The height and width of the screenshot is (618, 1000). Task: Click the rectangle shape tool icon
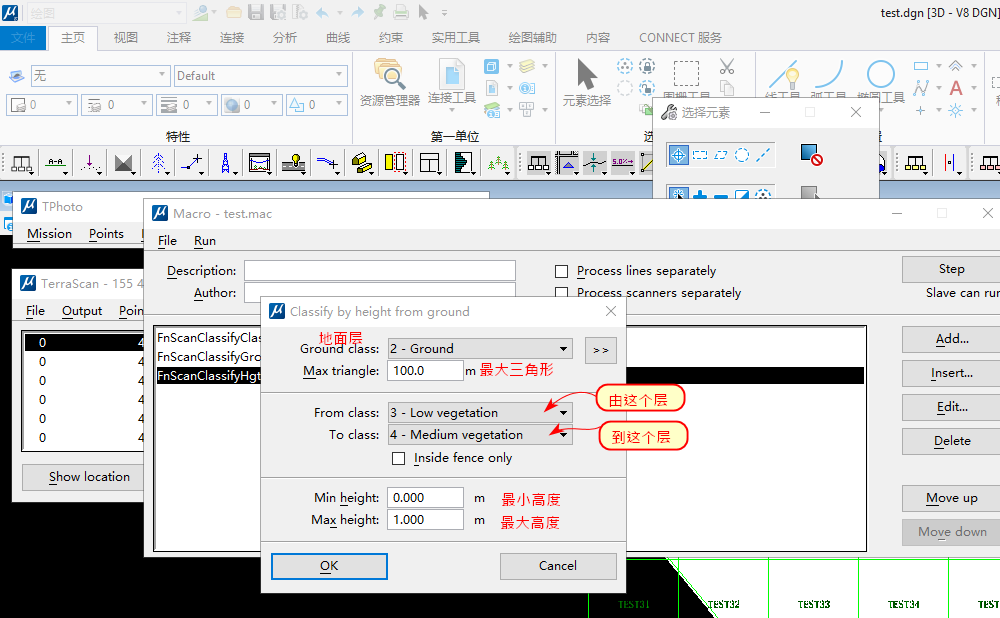tap(920, 66)
